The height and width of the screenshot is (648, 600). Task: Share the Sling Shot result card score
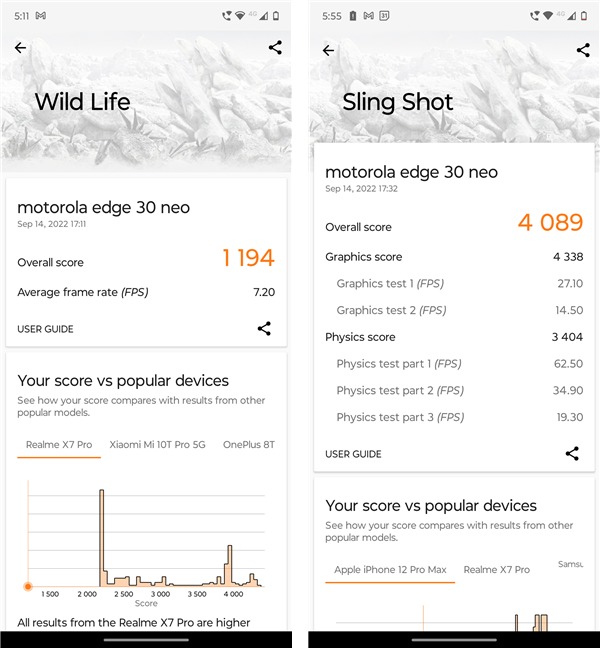[572, 453]
